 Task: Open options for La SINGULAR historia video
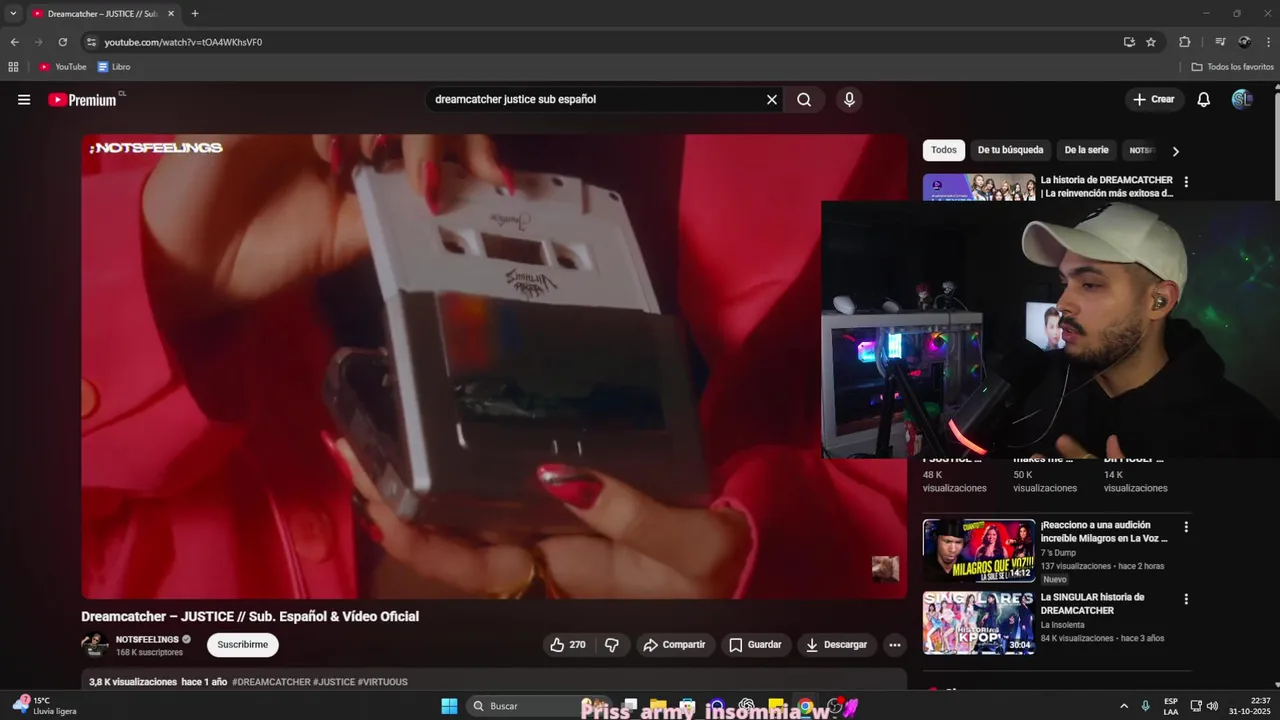(x=1186, y=599)
